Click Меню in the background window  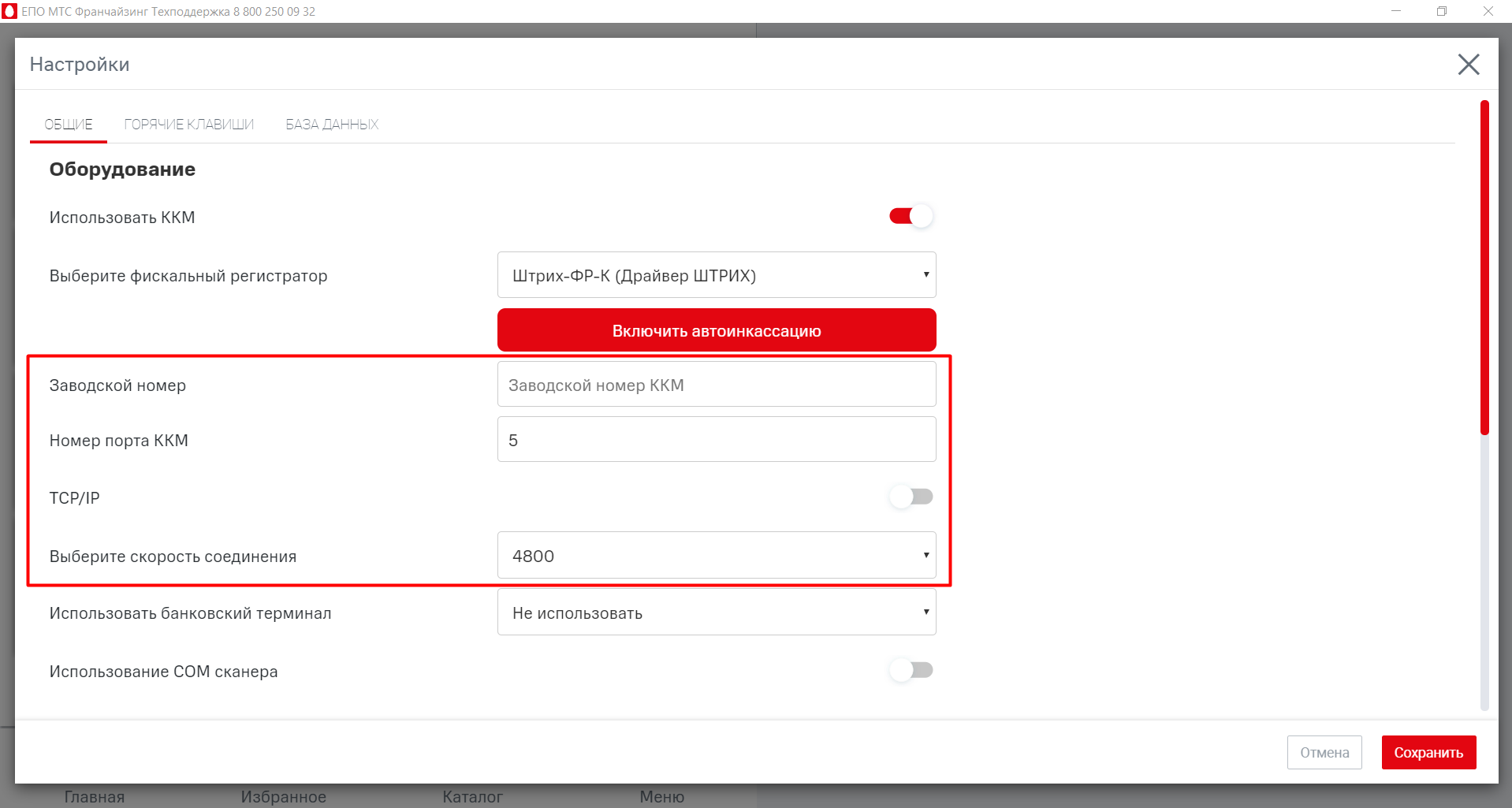(x=662, y=797)
